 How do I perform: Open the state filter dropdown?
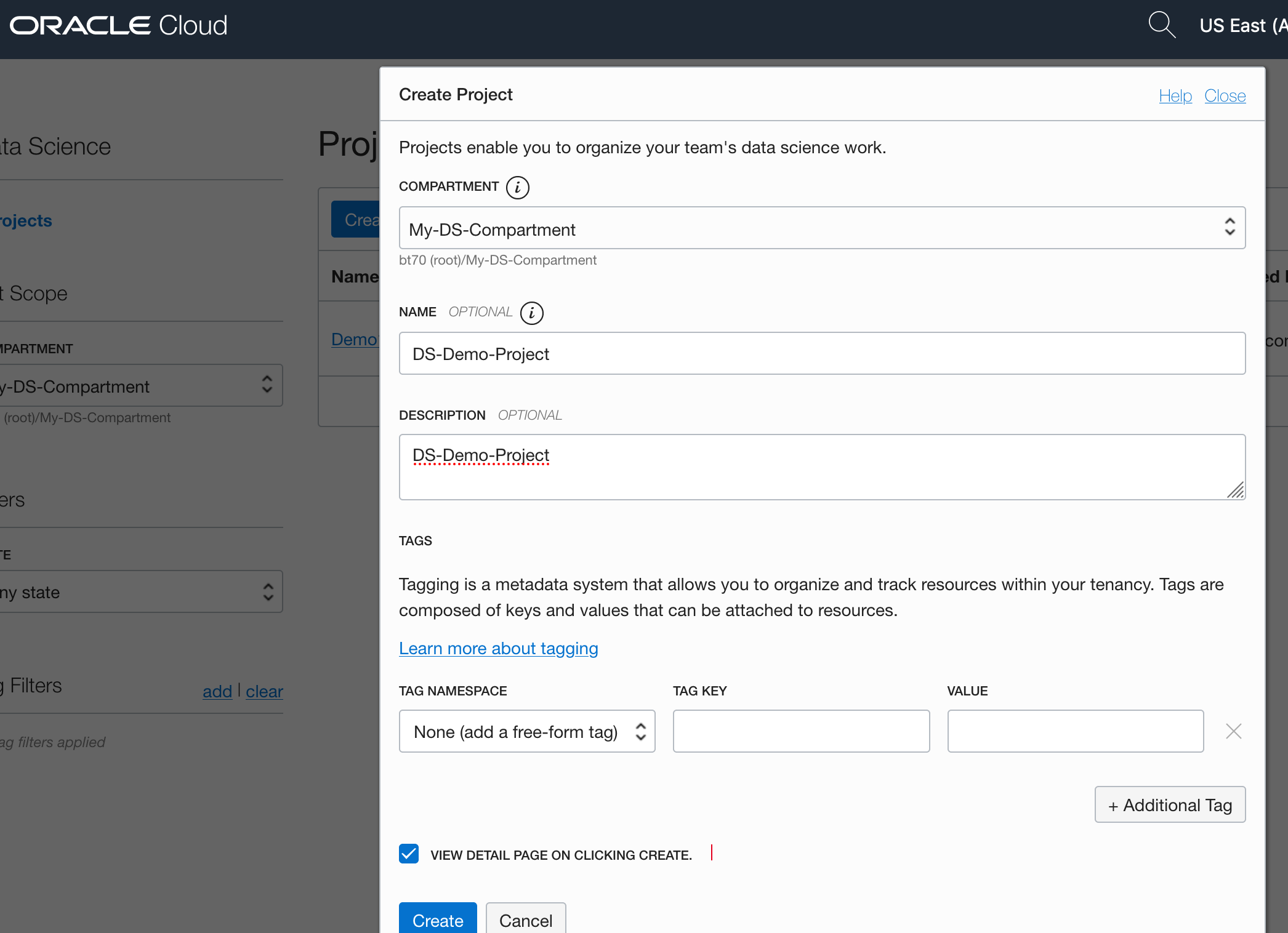click(140, 592)
